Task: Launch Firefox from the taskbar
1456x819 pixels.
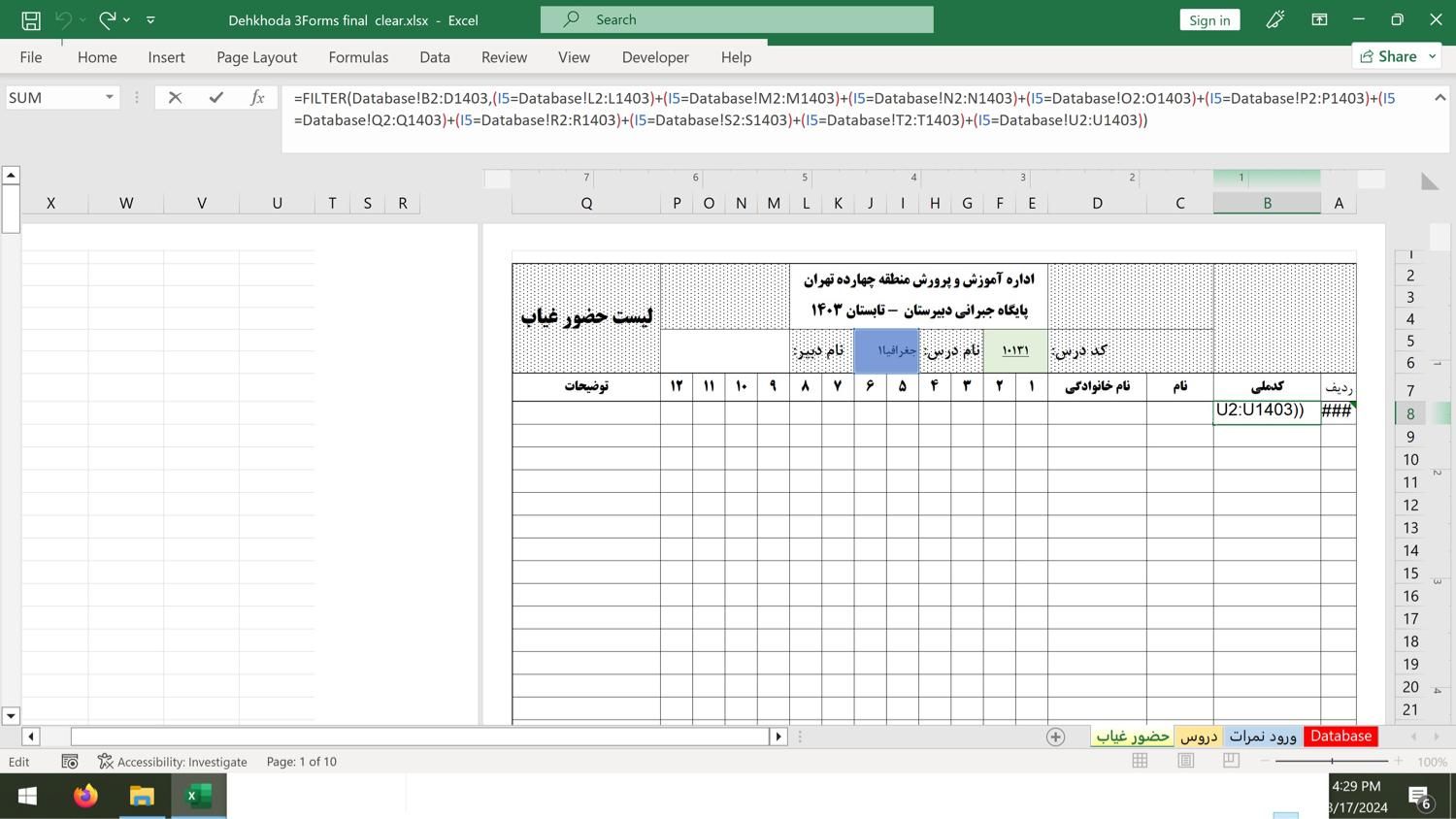Action: pyautogui.click(x=85, y=797)
